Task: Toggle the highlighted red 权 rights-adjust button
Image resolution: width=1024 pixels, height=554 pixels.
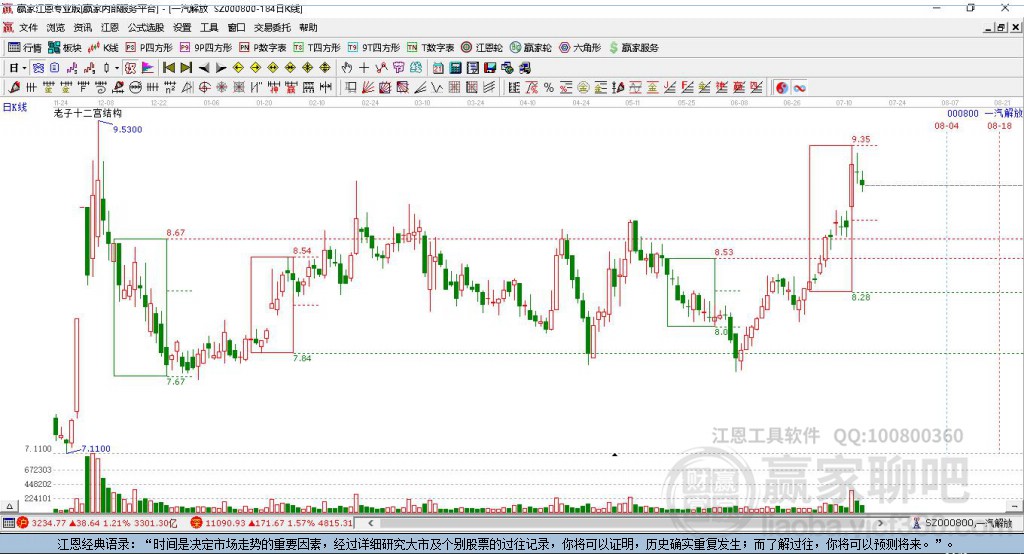Action: tap(131, 67)
